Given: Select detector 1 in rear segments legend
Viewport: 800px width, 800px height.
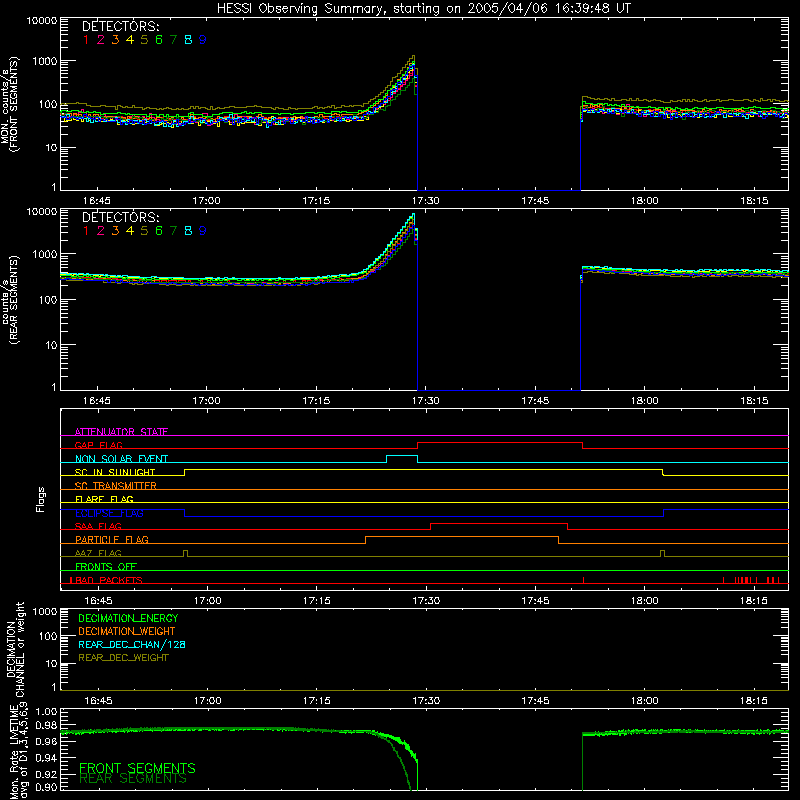Looking at the screenshot, I should pyautogui.click(x=86, y=231).
